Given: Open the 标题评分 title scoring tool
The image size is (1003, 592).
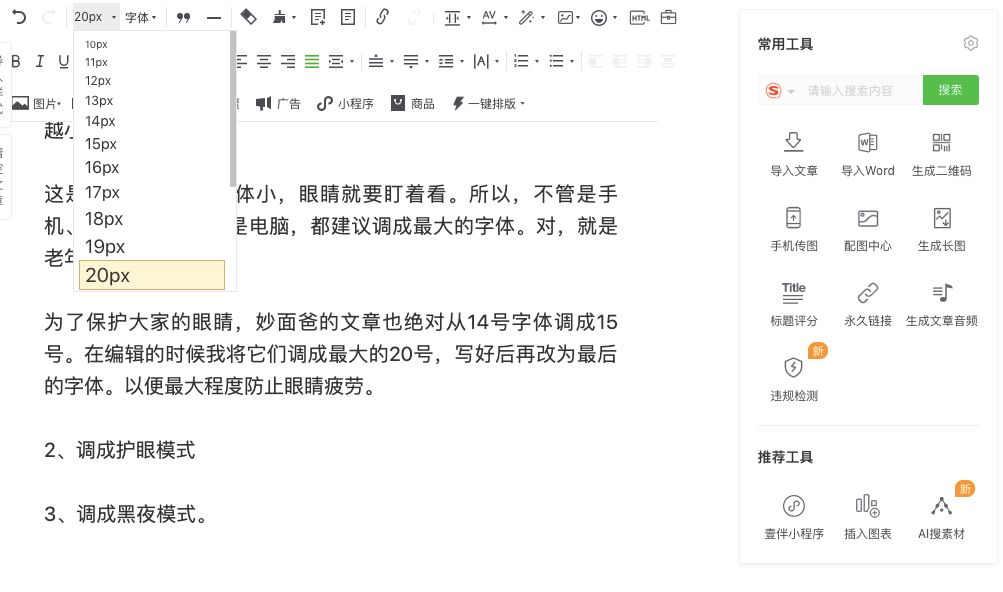Looking at the screenshot, I should click(x=793, y=304).
